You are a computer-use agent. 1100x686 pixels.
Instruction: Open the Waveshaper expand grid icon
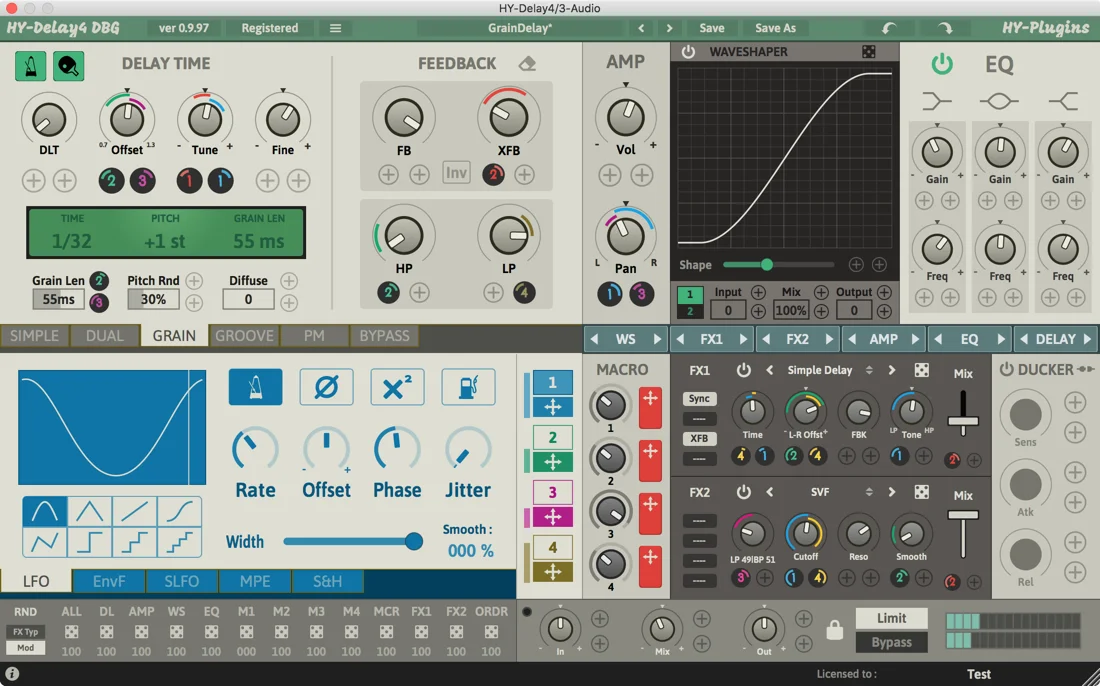pos(869,49)
